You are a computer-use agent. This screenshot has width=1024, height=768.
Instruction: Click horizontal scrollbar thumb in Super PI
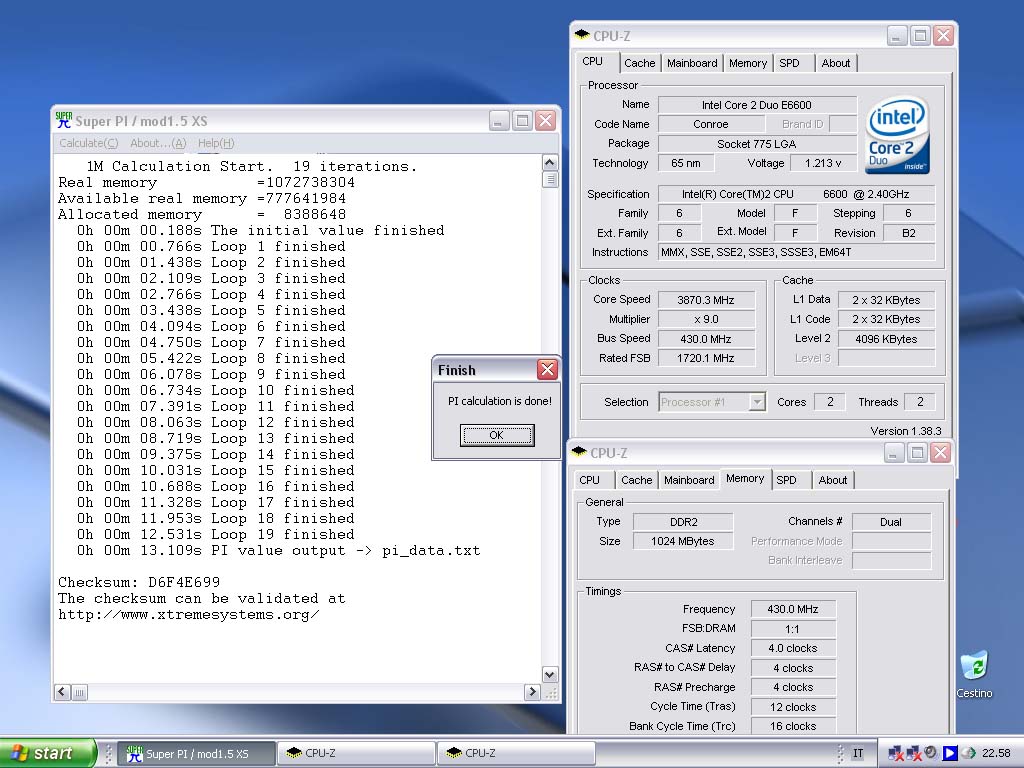pyautogui.click(x=80, y=692)
